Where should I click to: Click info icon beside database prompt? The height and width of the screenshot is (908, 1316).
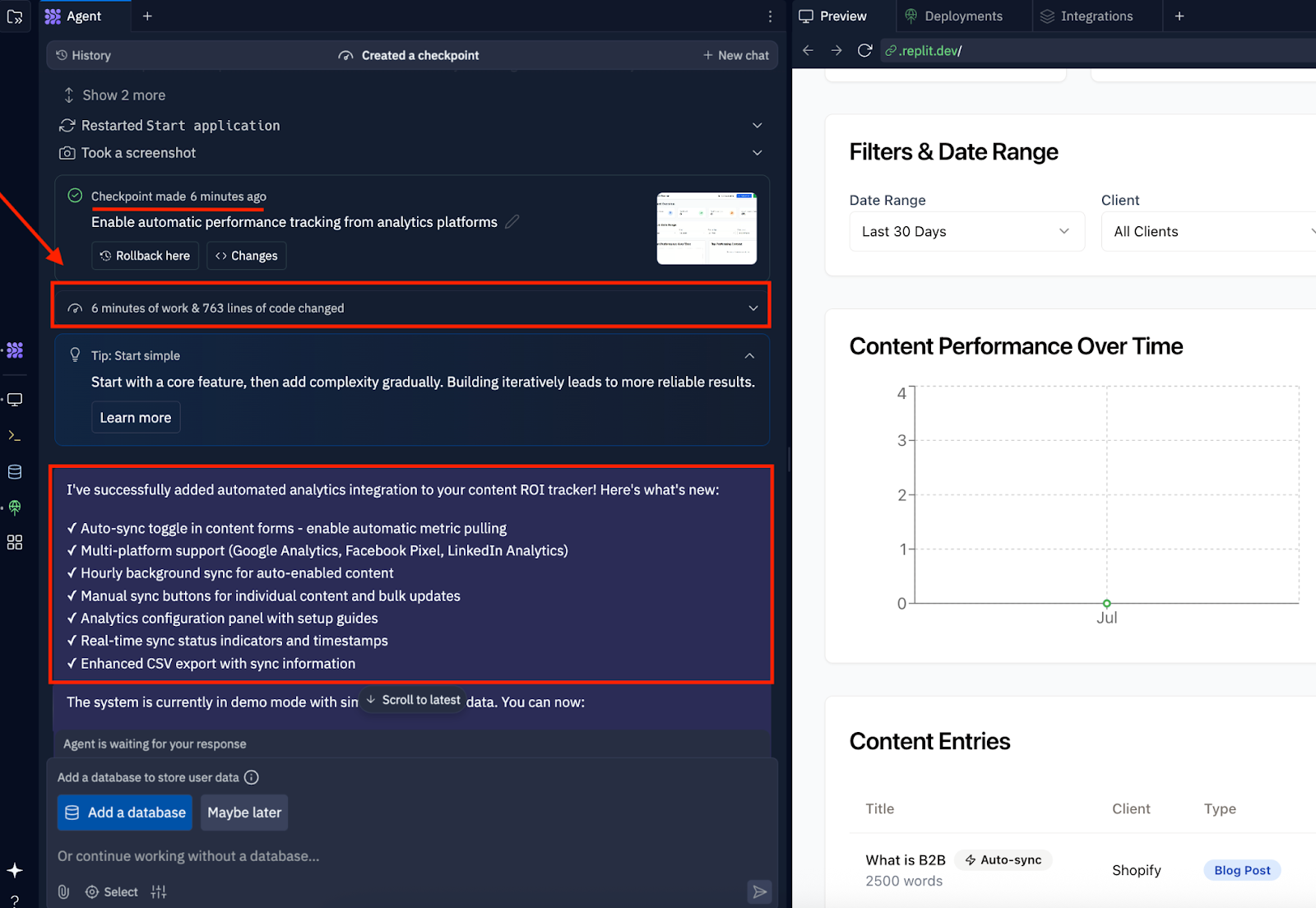click(252, 777)
